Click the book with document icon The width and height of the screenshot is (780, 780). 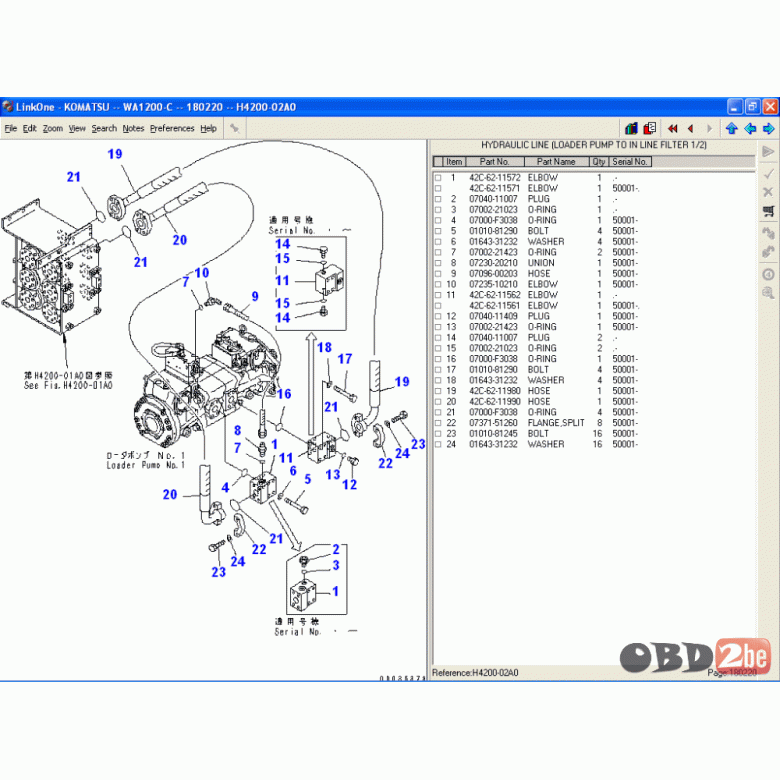coord(650,128)
